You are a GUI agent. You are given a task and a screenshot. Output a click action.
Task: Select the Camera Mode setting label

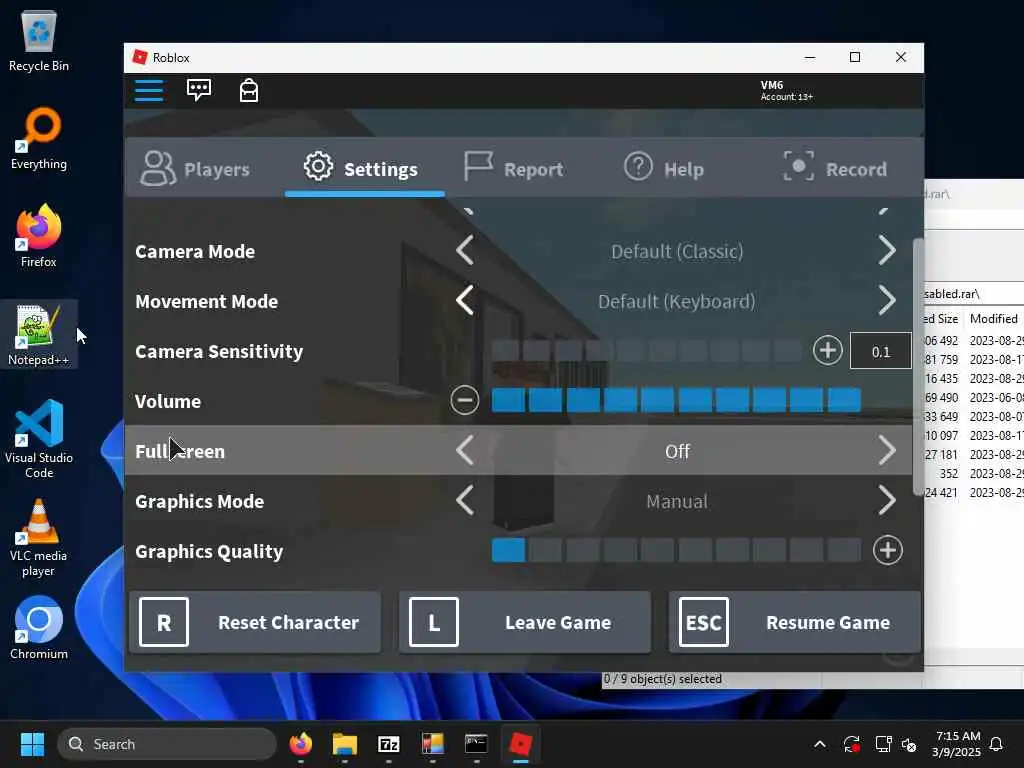click(195, 251)
